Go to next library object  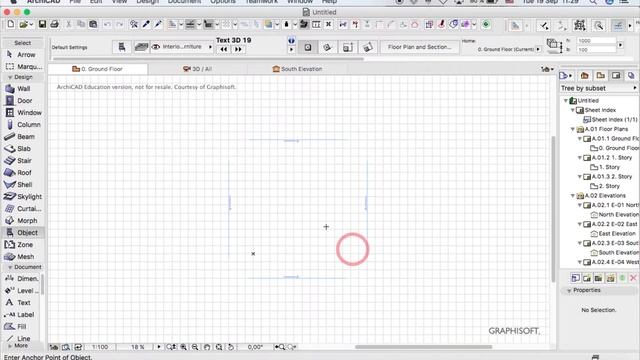pos(238,49)
